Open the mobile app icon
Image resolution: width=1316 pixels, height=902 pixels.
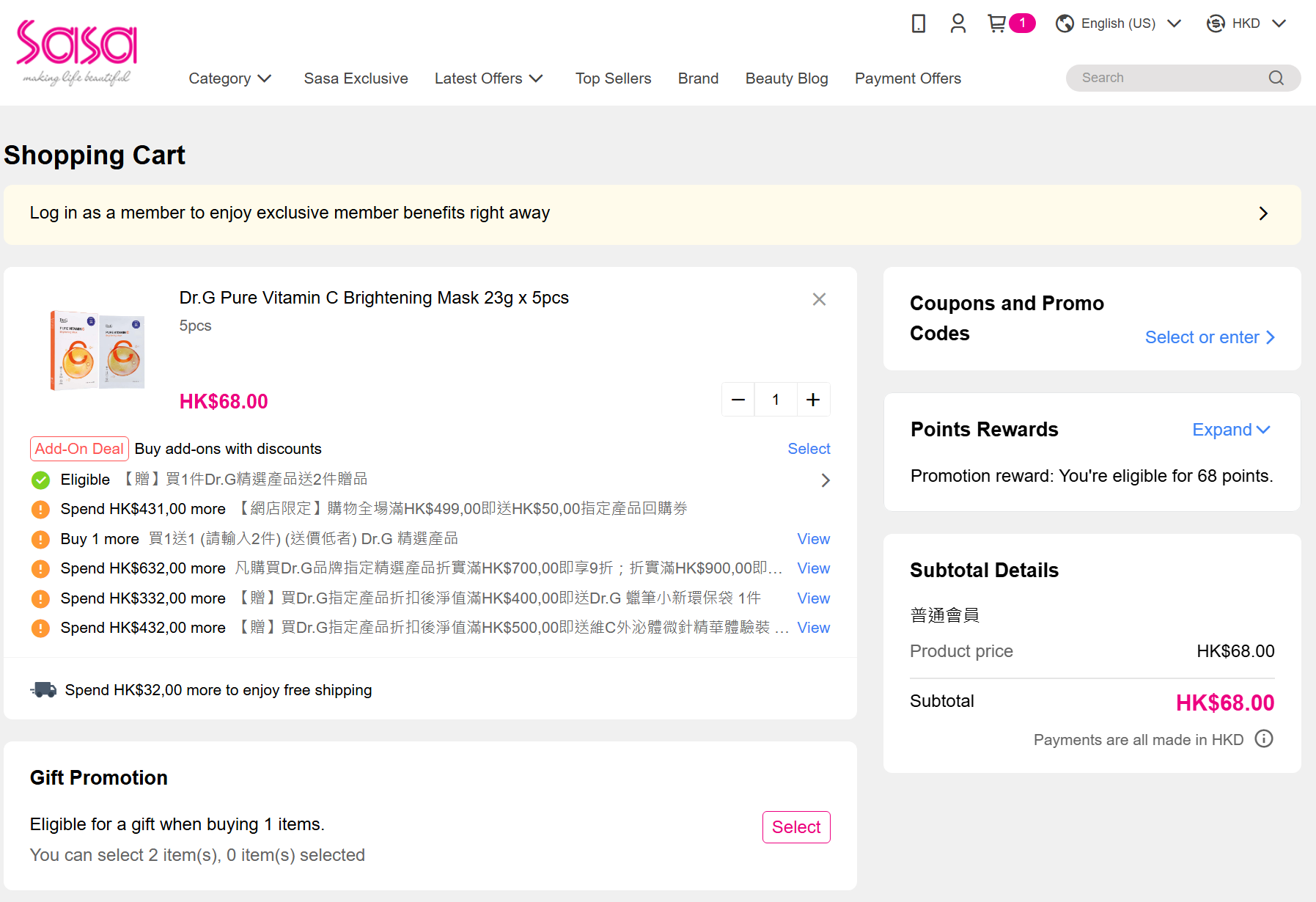pyautogui.click(x=918, y=23)
